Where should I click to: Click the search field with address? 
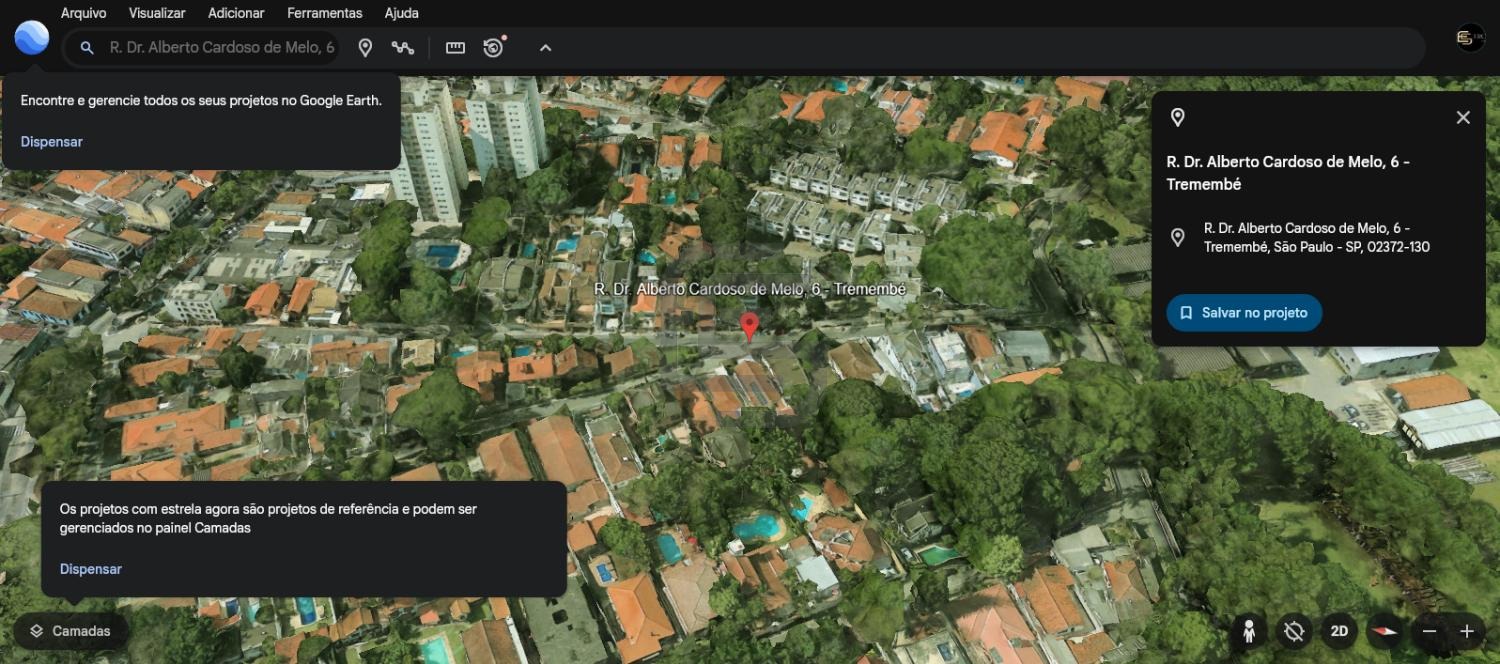(221, 48)
